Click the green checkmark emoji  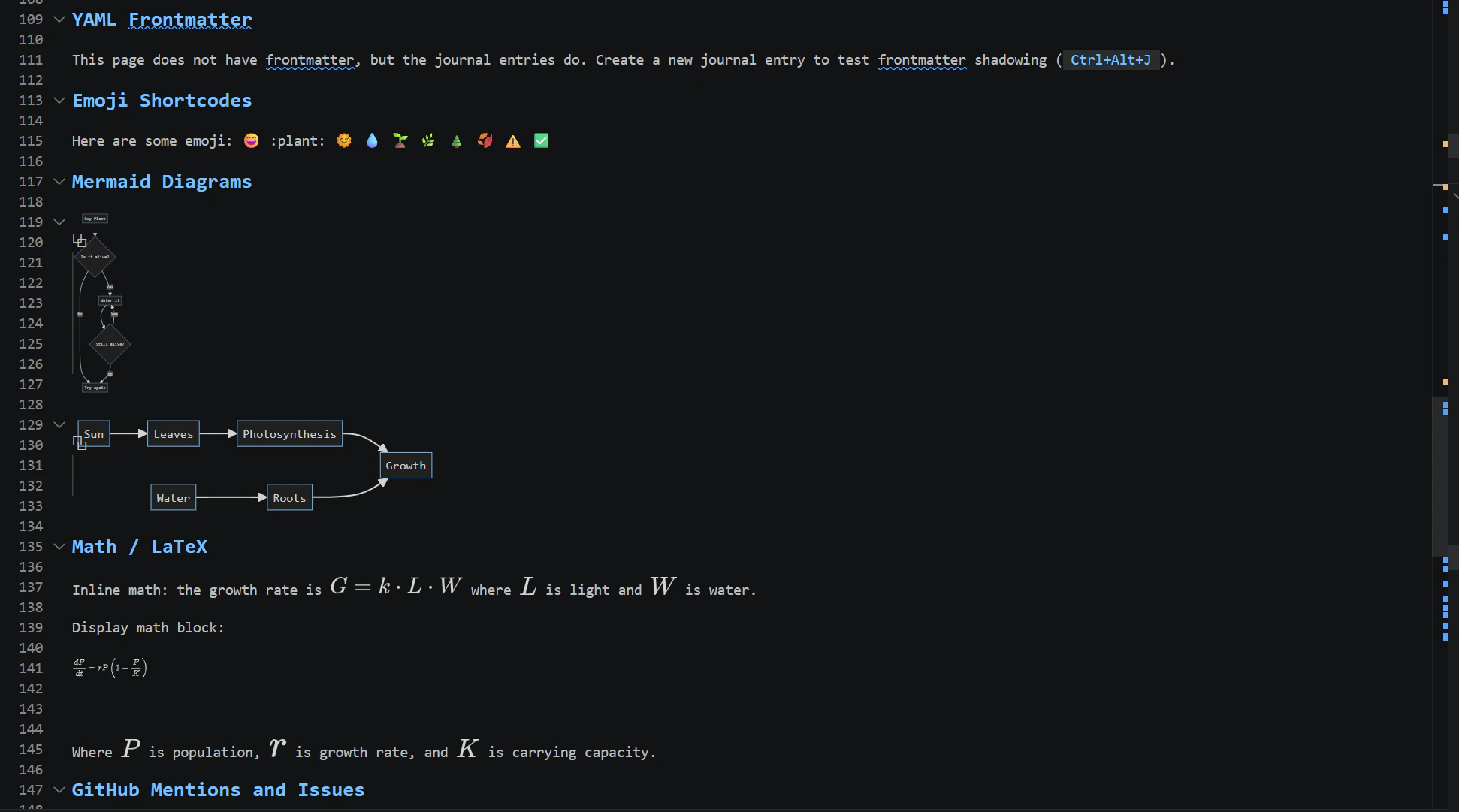point(541,140)
